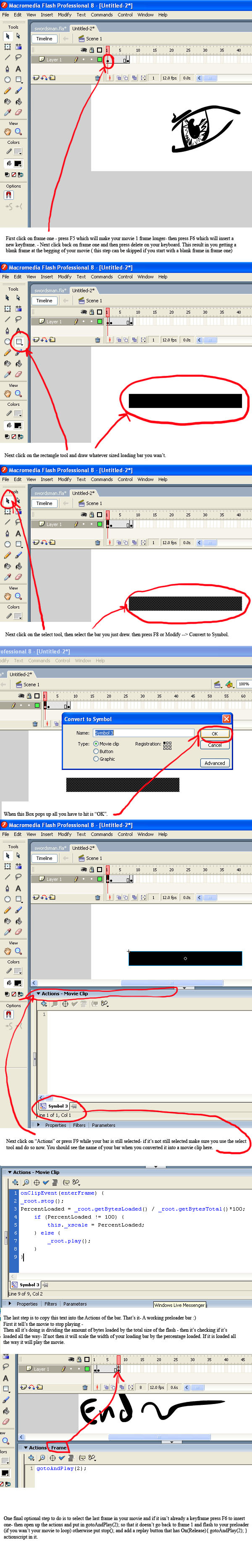Pick the Eyedropper tool in eye-drawing window
The height and width of the screenshot is (1568, 252).
7,113
